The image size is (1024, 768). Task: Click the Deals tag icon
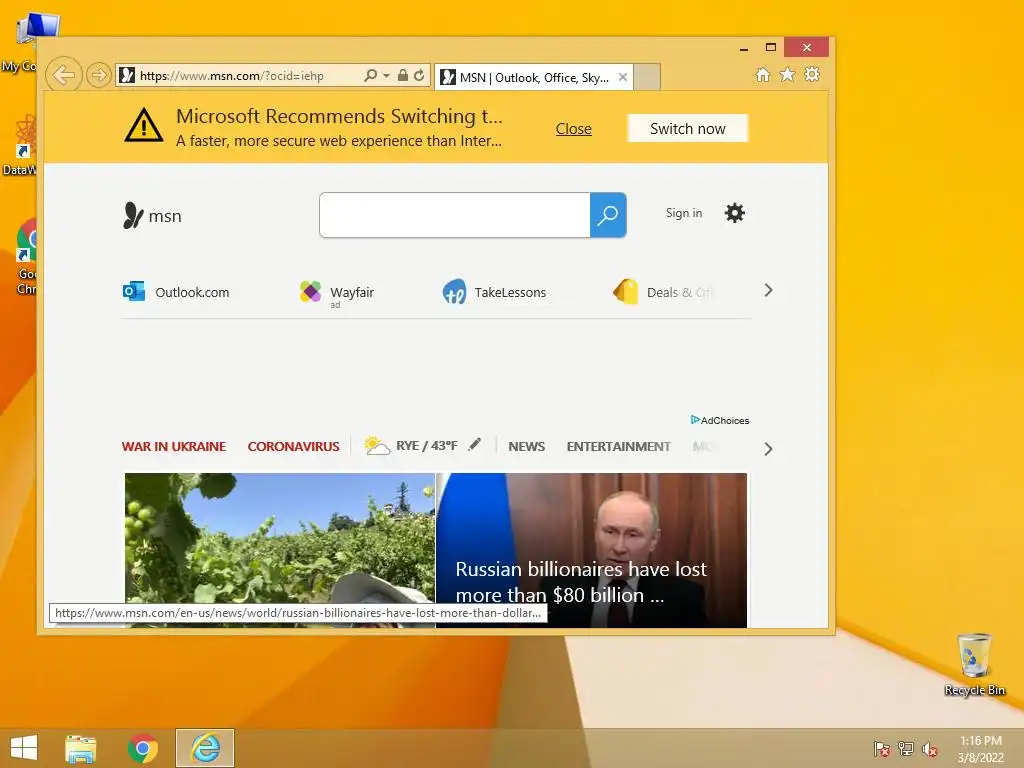[x=626, y=291]
